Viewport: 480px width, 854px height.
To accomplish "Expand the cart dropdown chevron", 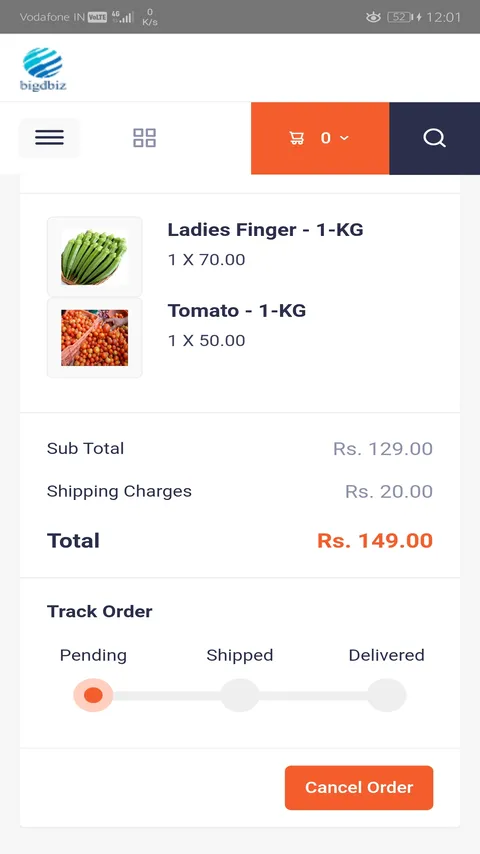I will pyautogui.click(x=344, y=138).
